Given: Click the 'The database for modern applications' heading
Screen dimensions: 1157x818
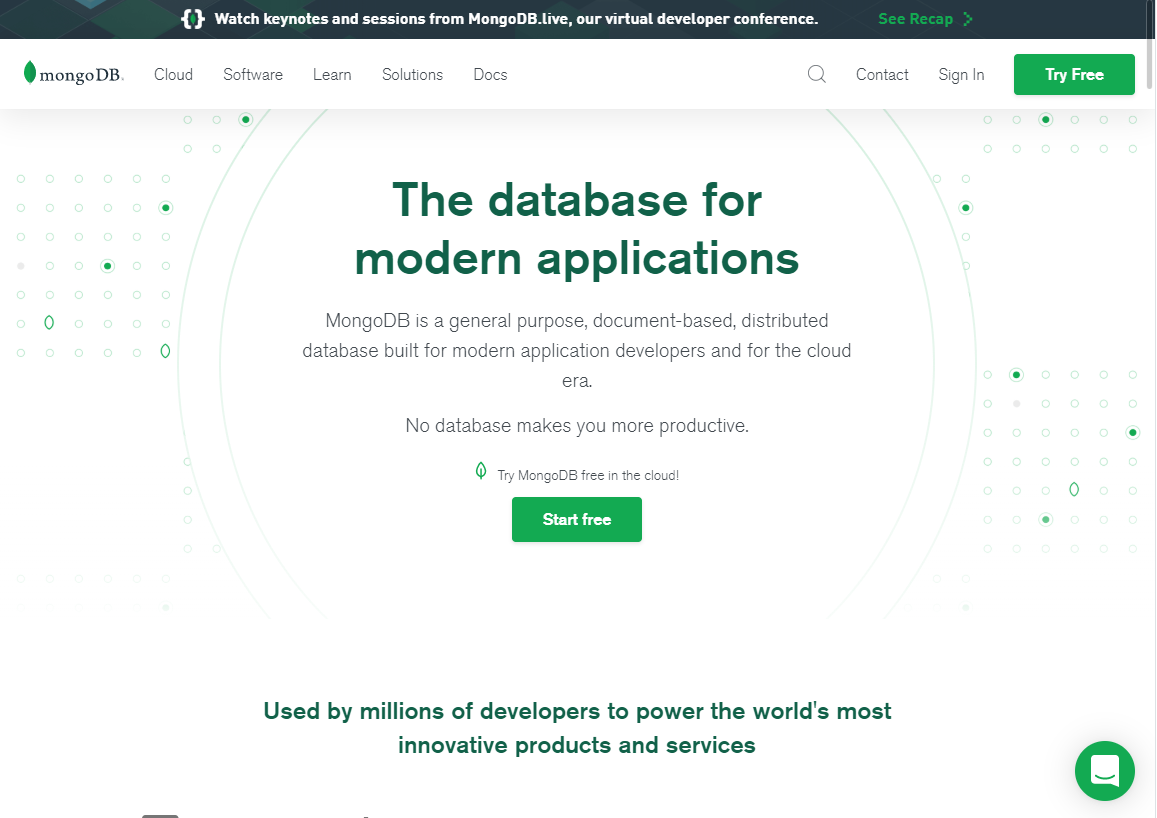Looking at the screenshot, I should 577,229.
